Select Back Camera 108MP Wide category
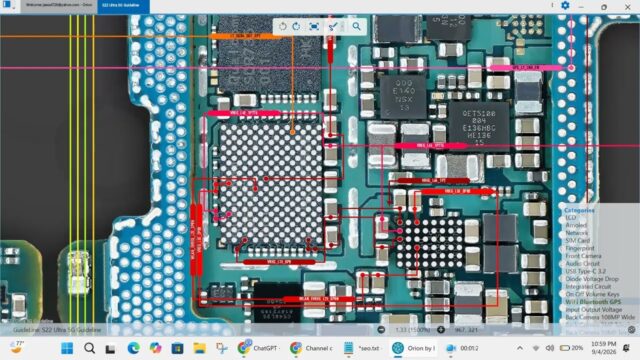Screen dimensions: 640x360 coord(600,317)
